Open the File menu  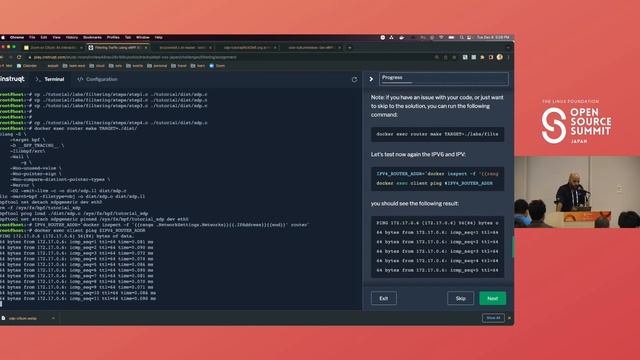32,38
